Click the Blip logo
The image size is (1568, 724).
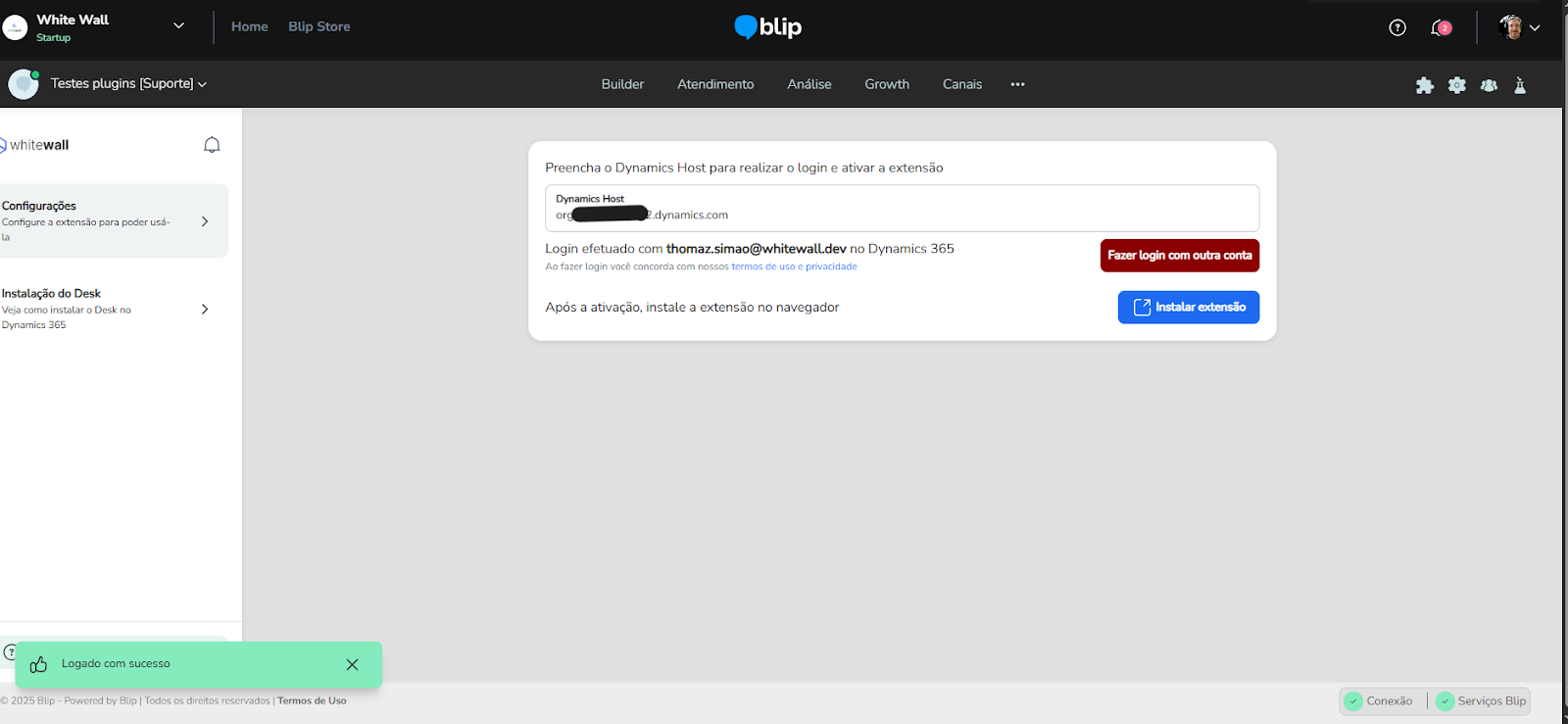click(x=768, y=27)
